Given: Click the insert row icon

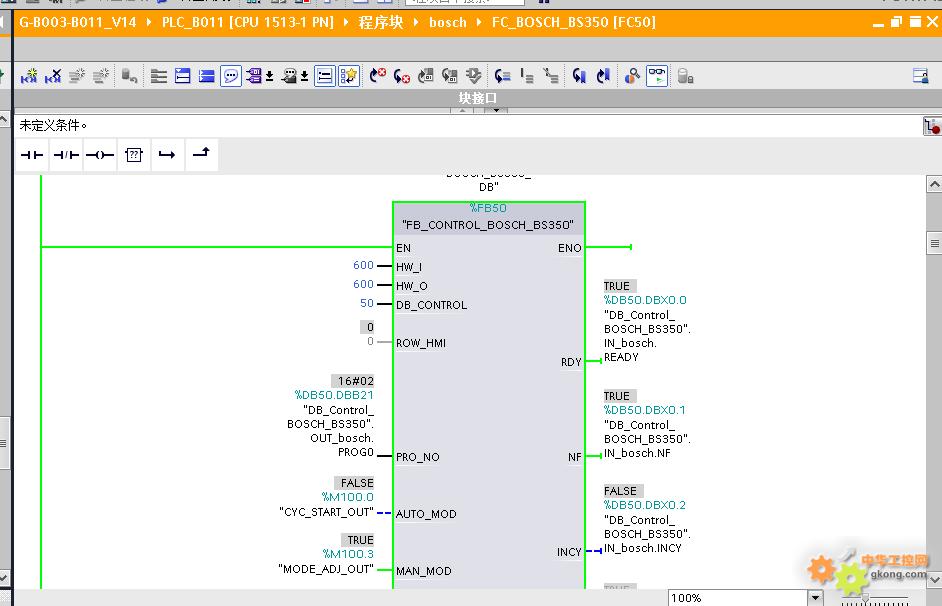Looking at the screenshot, I should [x=77, y=76].
